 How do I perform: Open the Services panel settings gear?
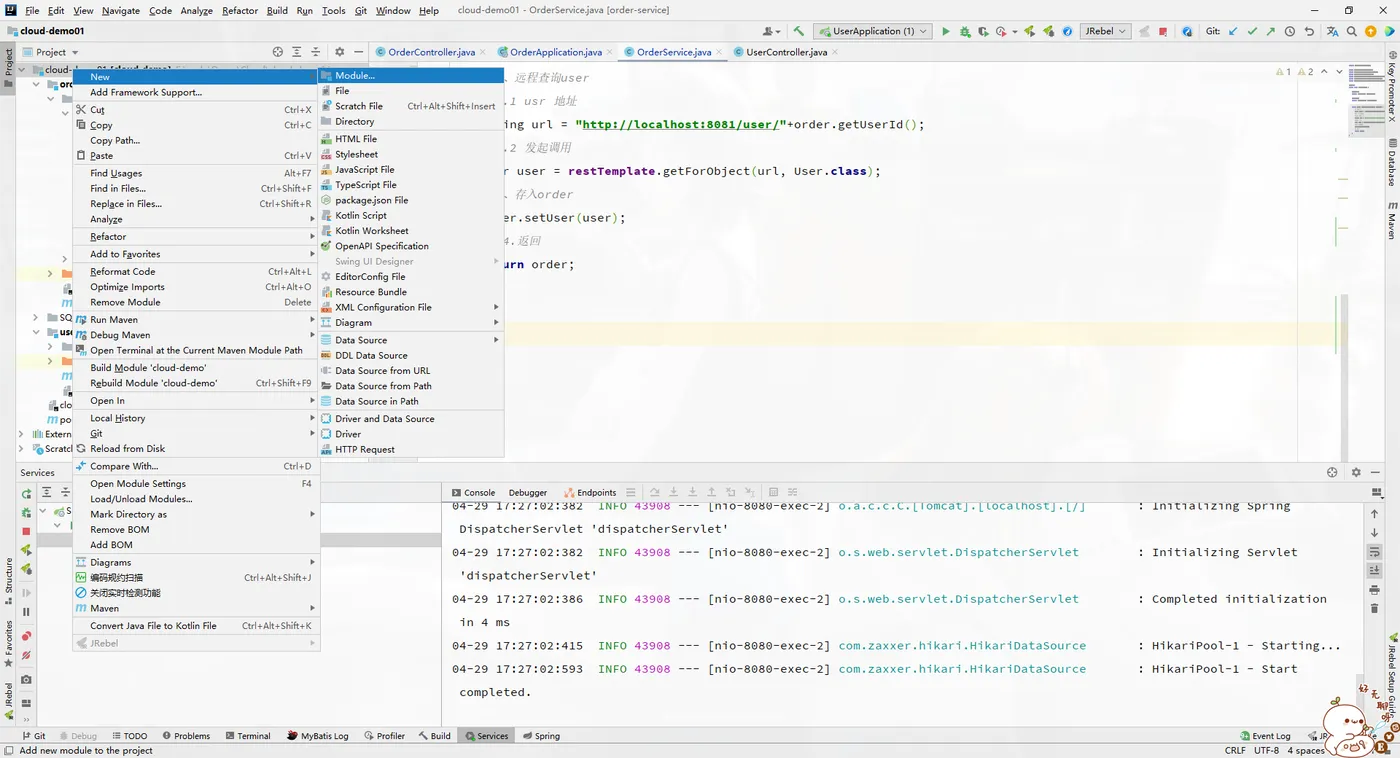click(1356, 472)
